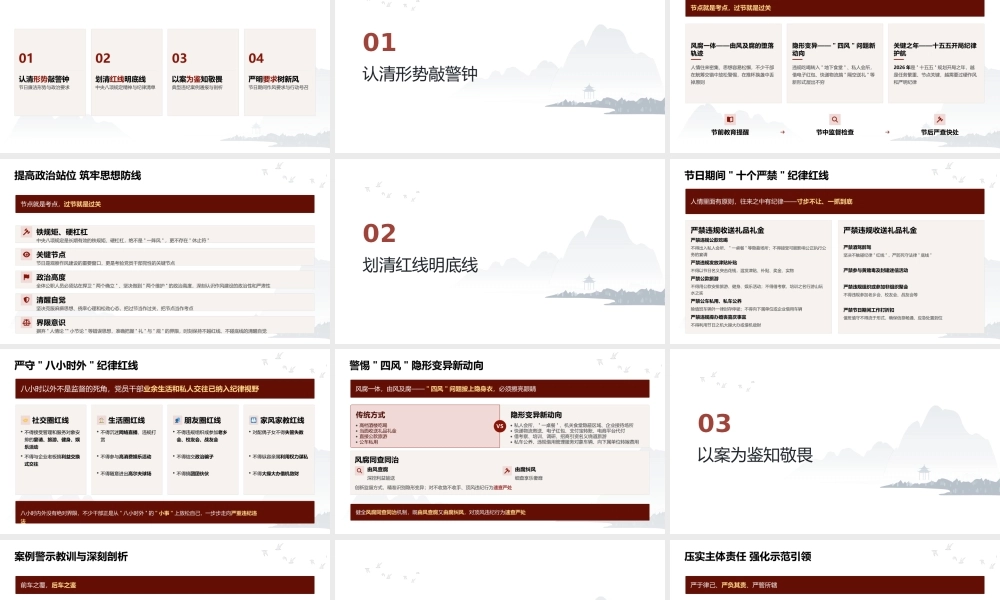1000x600 pixels.
Task: Click the scale icon beside 界限意识
Action: (26, 323)
